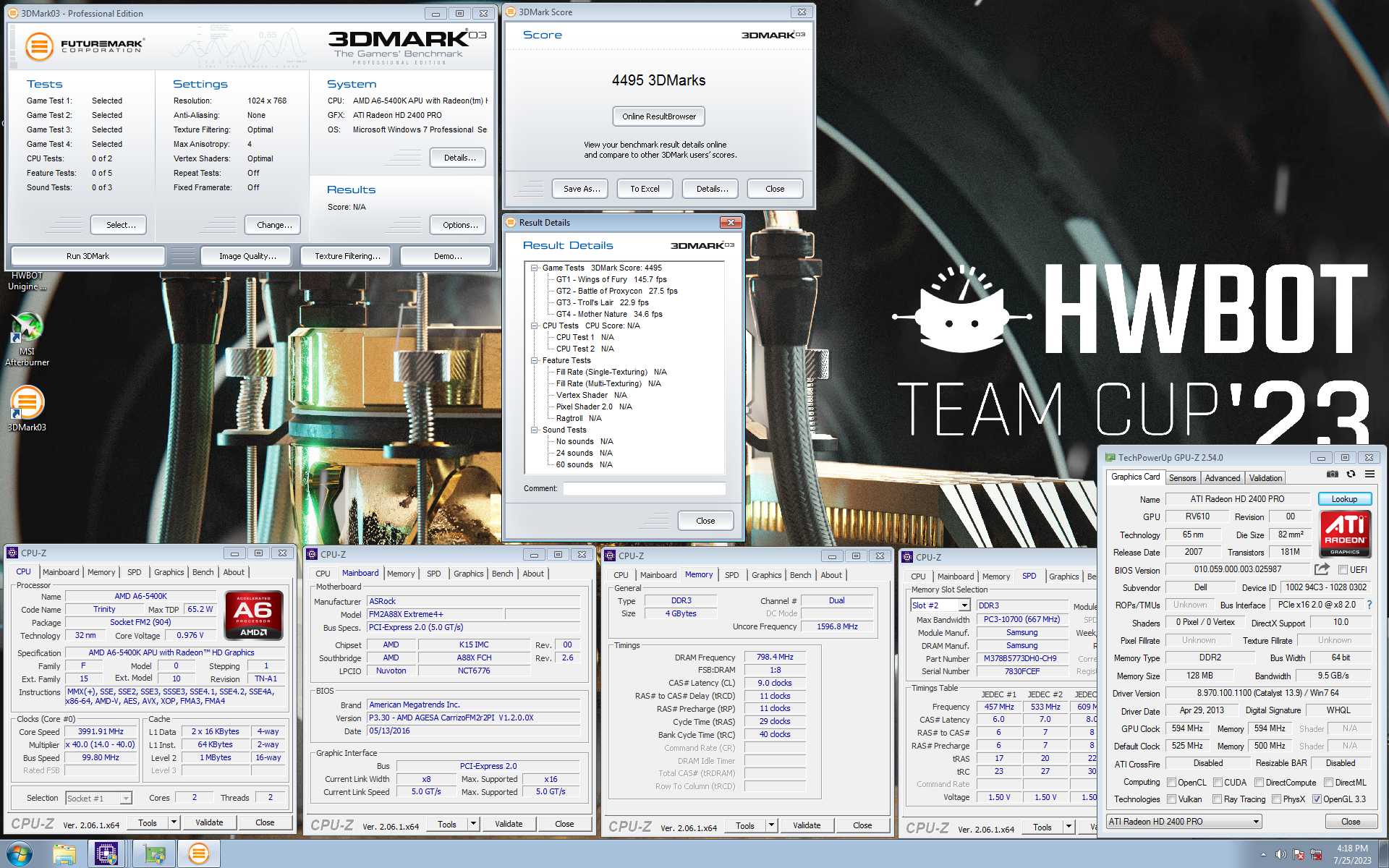Switch to 3DMark03 in the taskbar
This screenshot has width=1389, height=868.
coord(199,854)
